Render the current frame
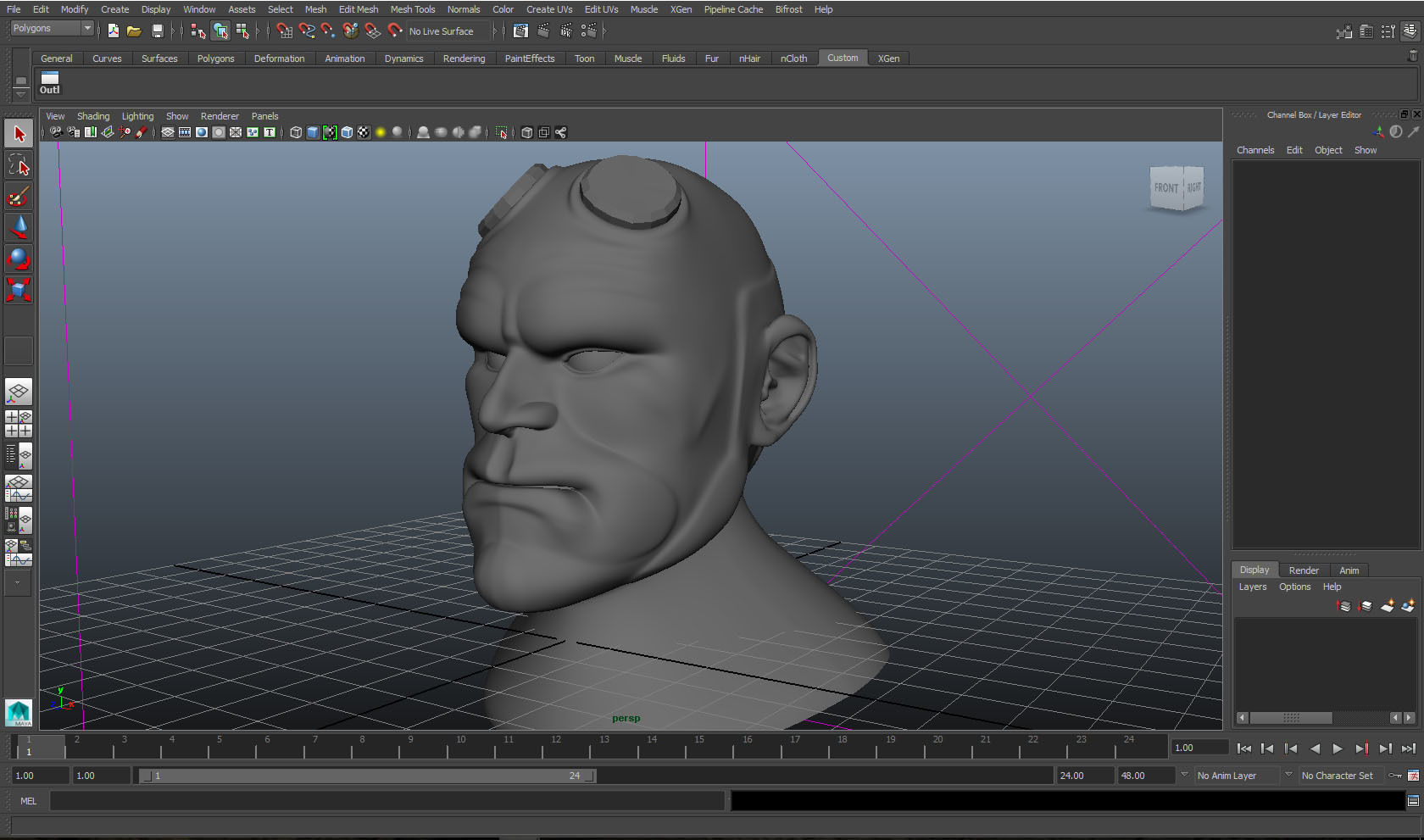The image size is (1424, 840). [x=543, y=31]
